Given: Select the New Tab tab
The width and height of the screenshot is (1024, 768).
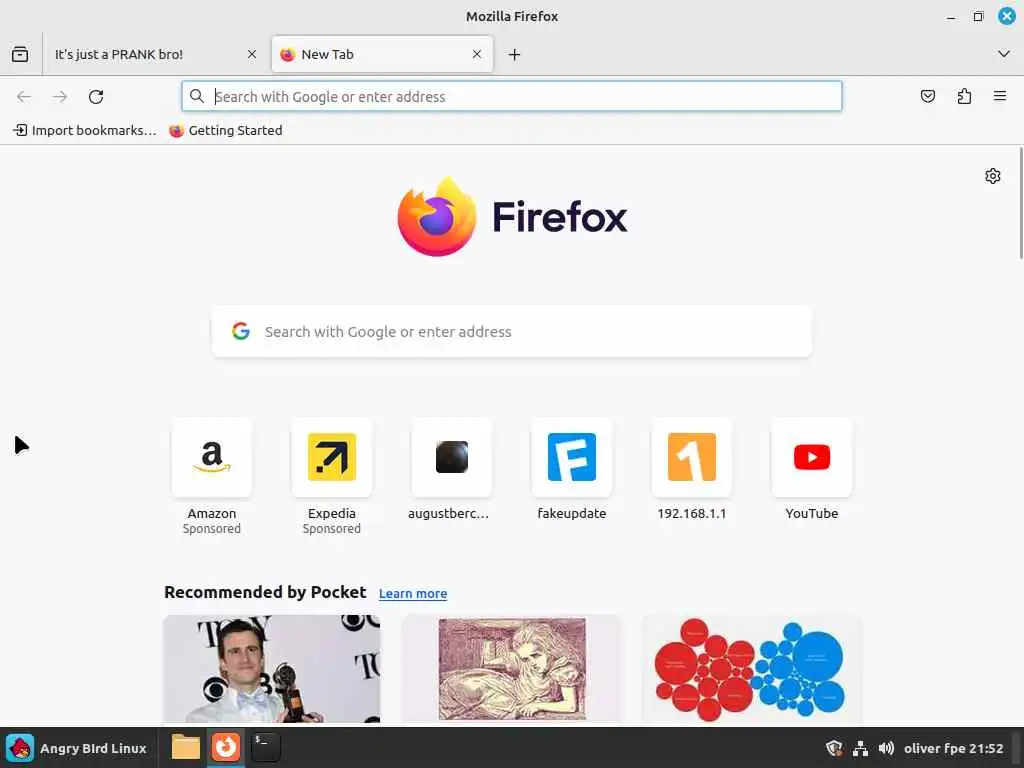Looking at the screenshot, I should point(382,55).
